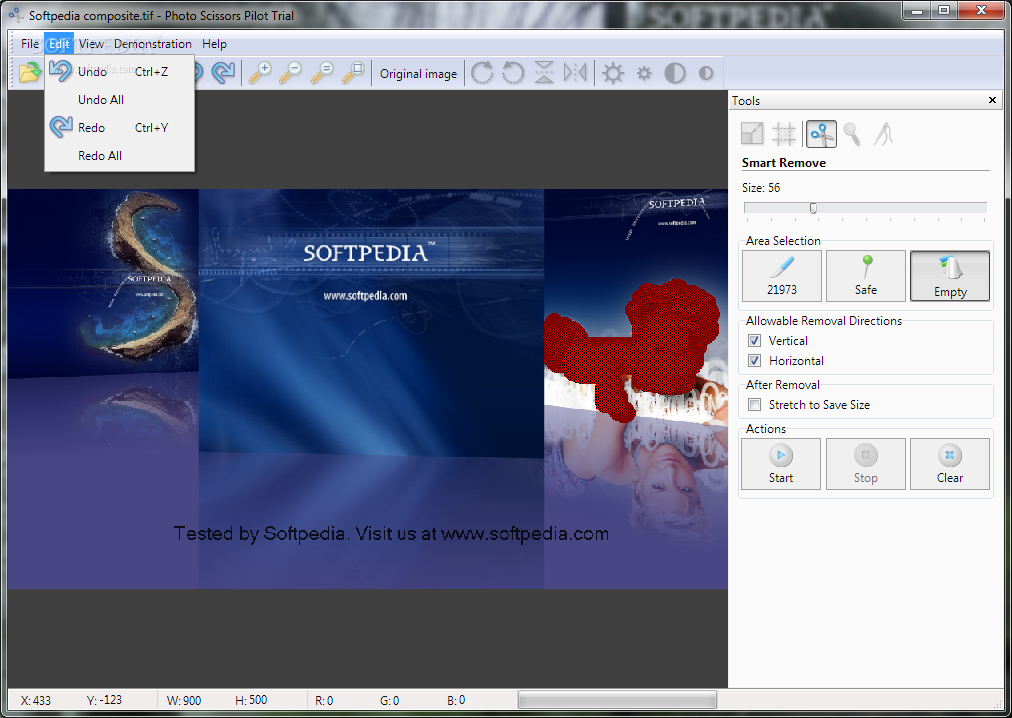The width and height of the screenshot is (1012, 718).
Task: Click the 'X: 433' status bar value
Action: (36, 701)
